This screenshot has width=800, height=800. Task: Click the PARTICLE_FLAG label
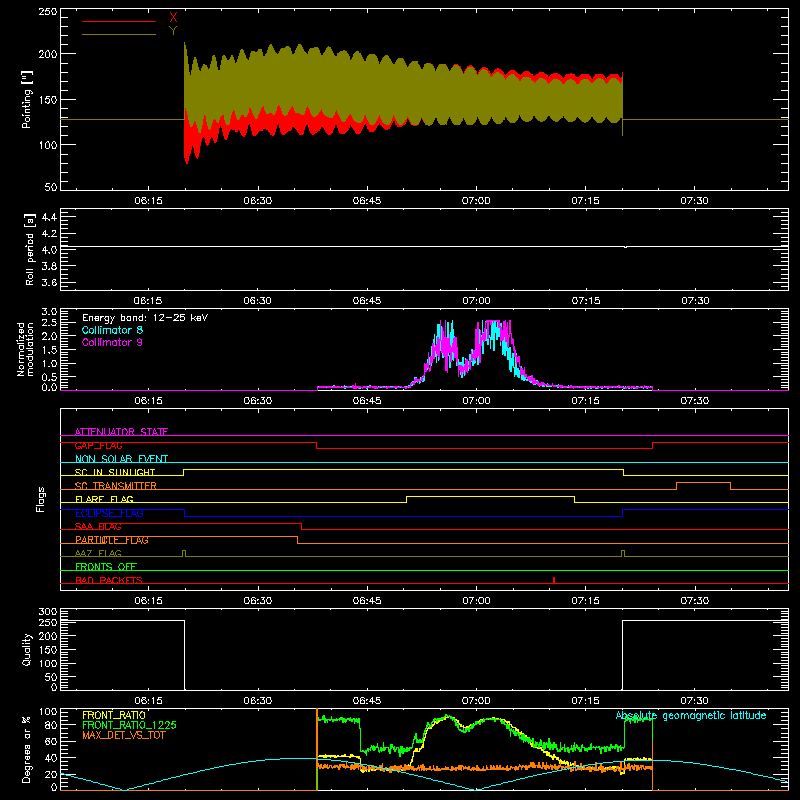click(x=112, y=540)
